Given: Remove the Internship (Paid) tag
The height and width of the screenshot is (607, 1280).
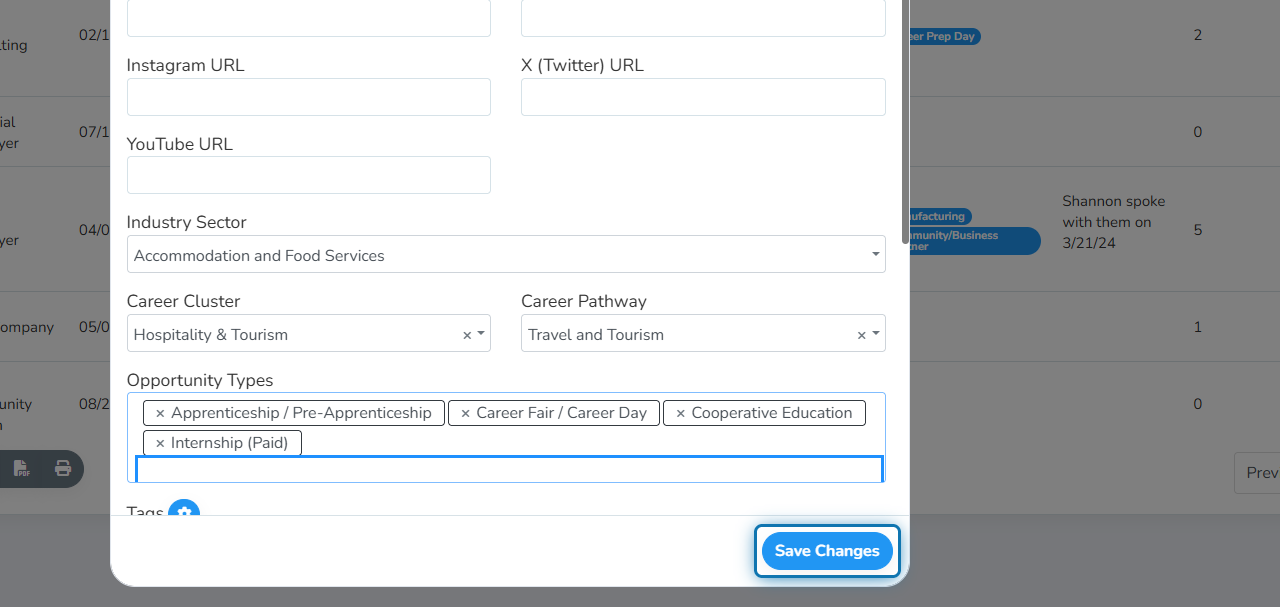Looking at the screenshot, I should 160,443.
